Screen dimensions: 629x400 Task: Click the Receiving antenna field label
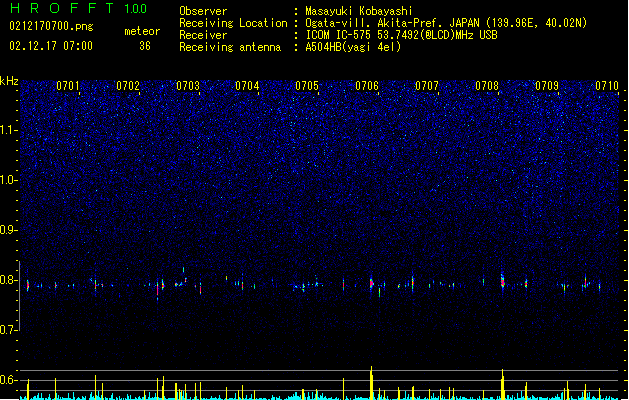[230, 47]
